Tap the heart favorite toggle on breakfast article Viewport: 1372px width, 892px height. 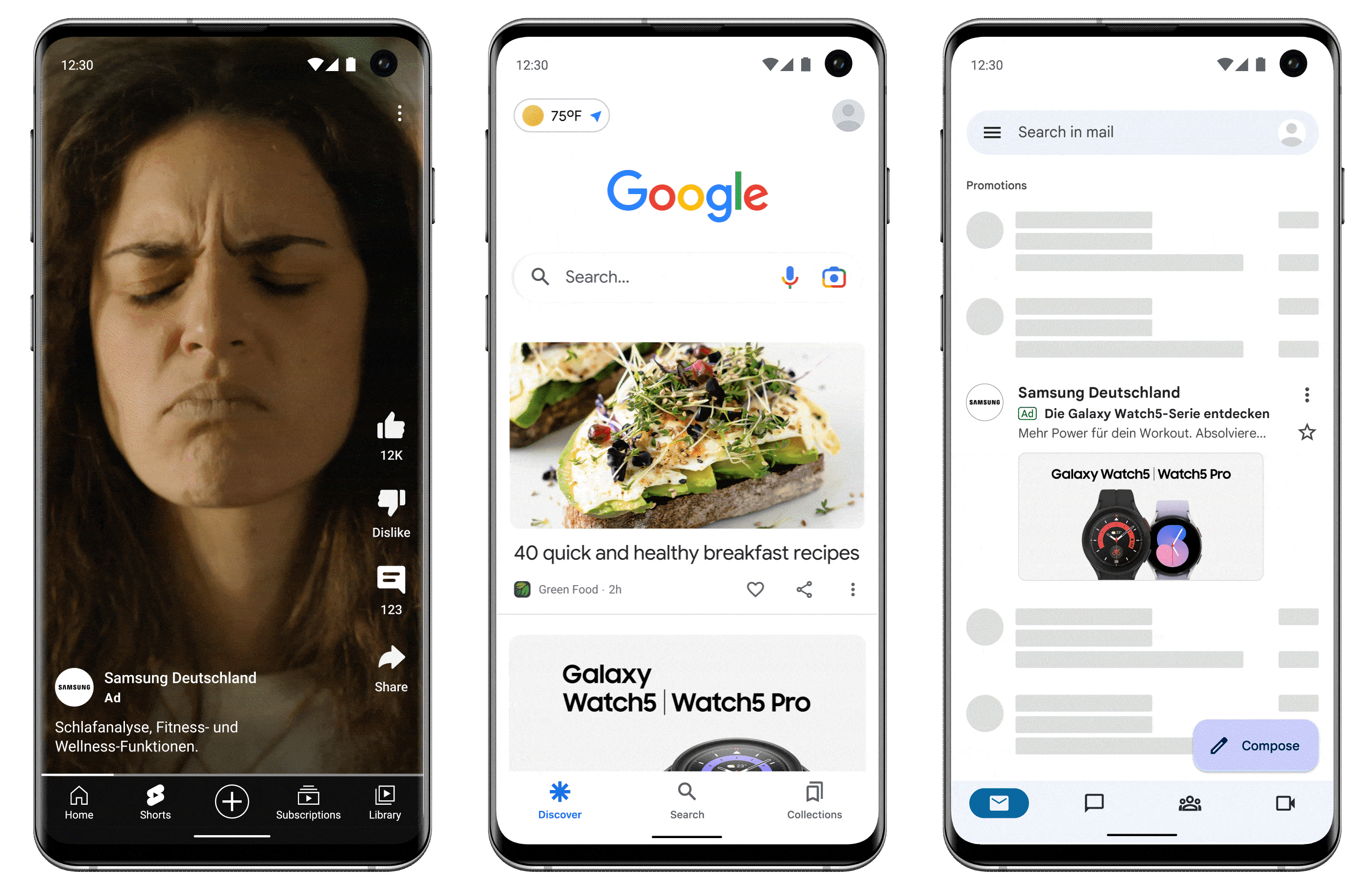coord(756,590)
